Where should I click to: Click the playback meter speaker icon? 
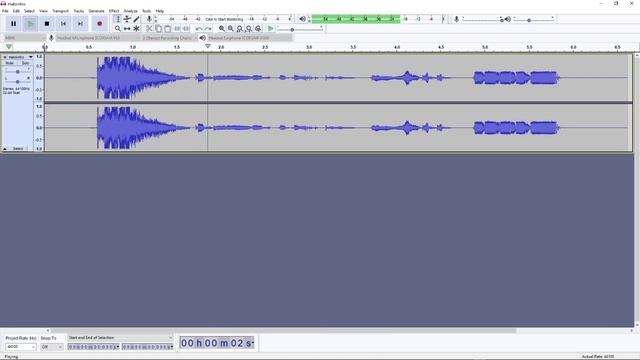coord(302,19)
